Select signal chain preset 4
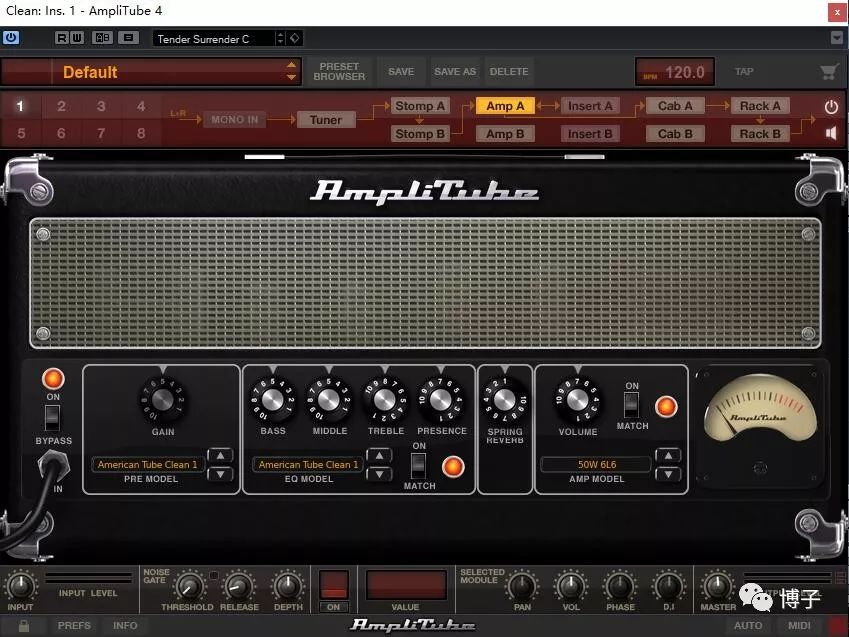The image size is (849, 637). point(141,106)
